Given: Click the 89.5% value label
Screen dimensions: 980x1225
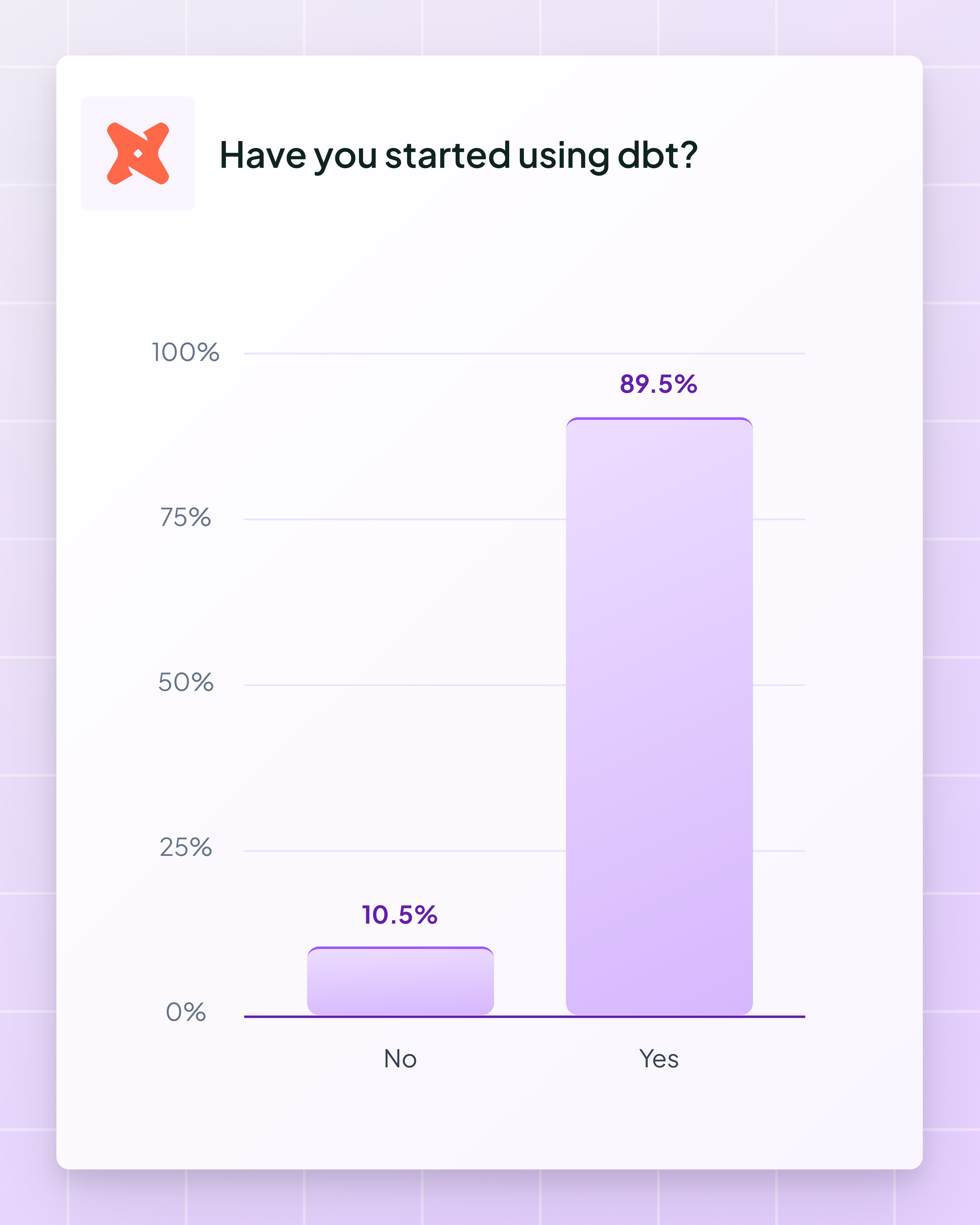Looking at the screenshot, I should [658, 384].
